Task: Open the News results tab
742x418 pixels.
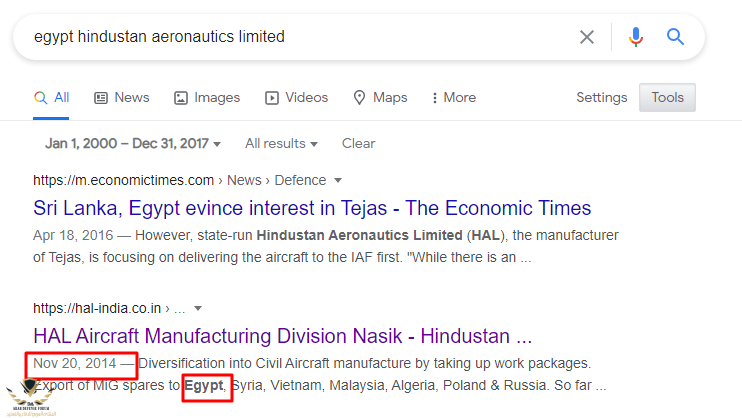Action: 121,97
